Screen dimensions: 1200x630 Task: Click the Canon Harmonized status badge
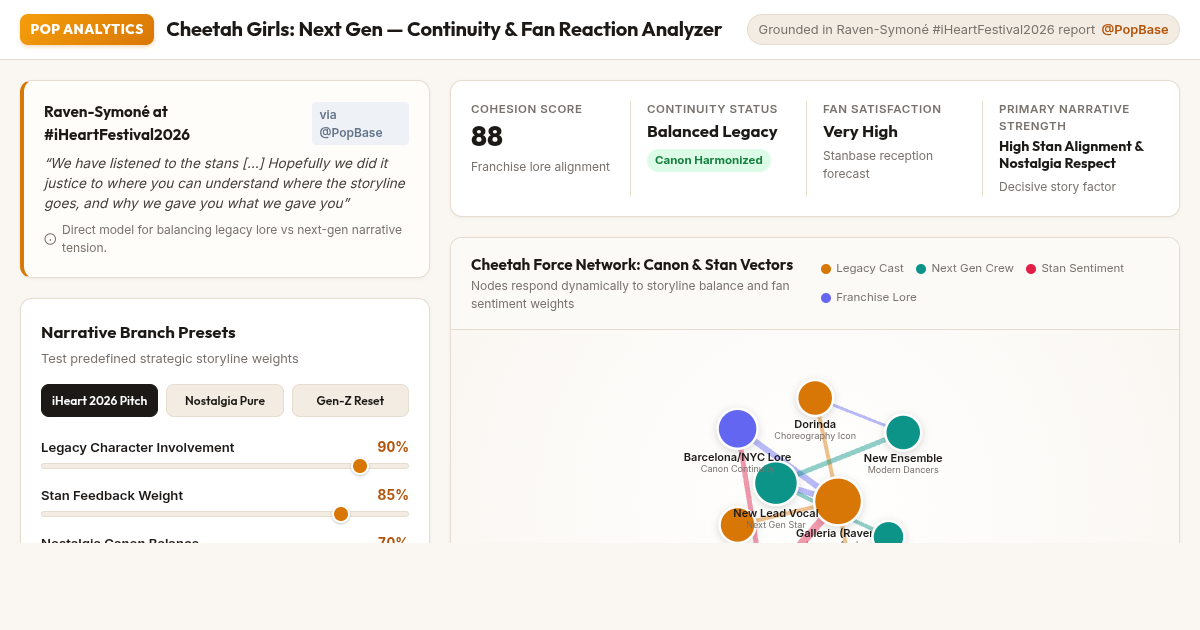tap(709, 160)
